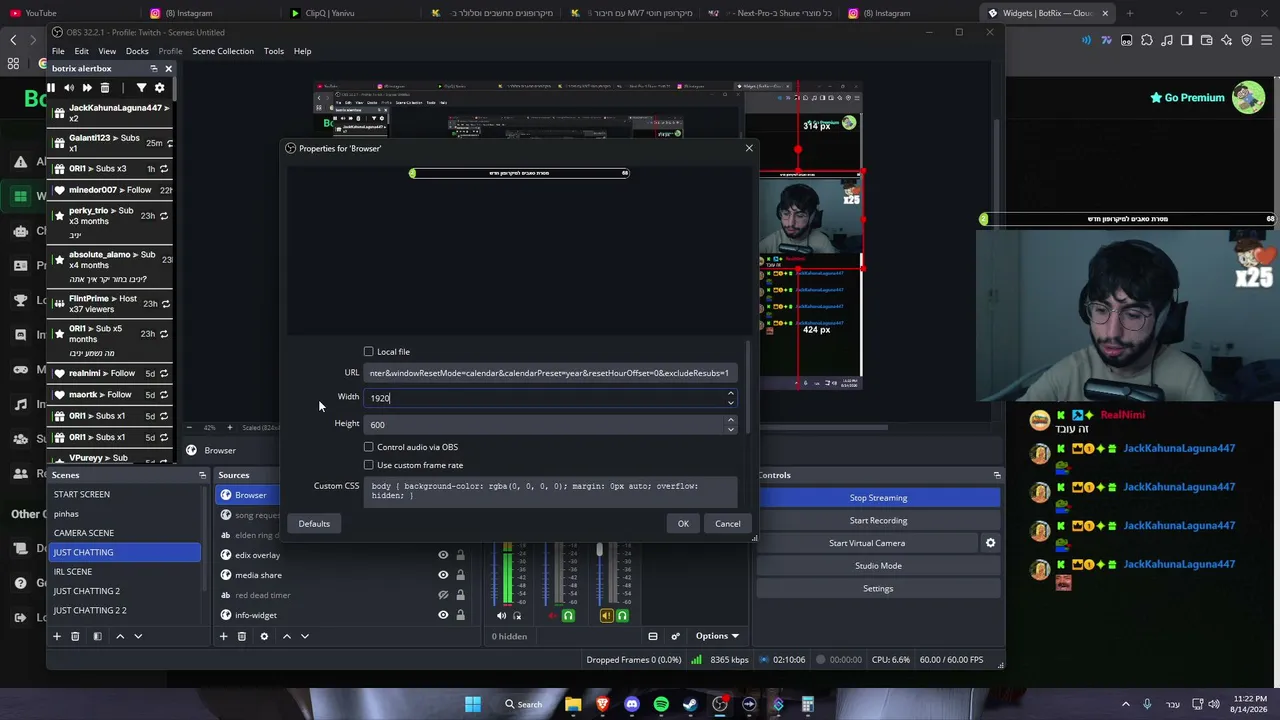The image size is (1280, 720).
Task: Move the selected source up
Action: coord(287,636)
